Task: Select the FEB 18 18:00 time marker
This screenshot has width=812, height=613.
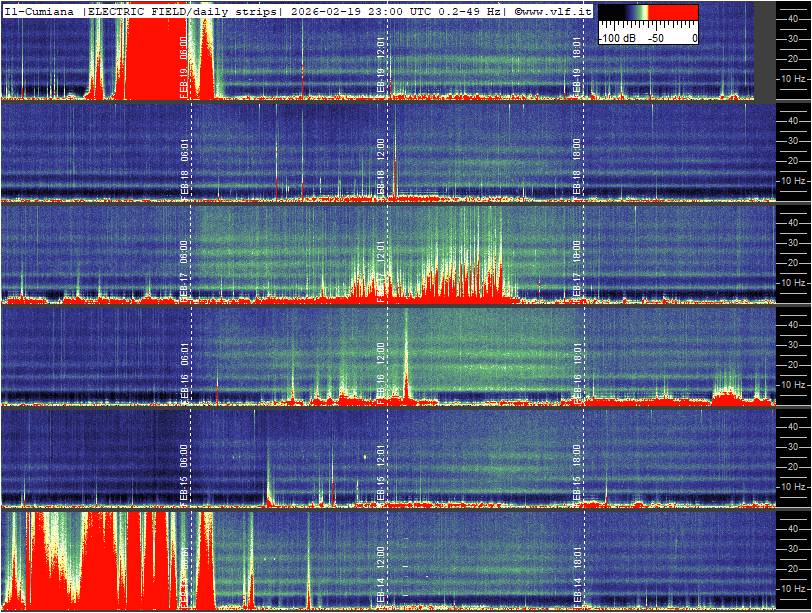Action: (x=577, y=167)
